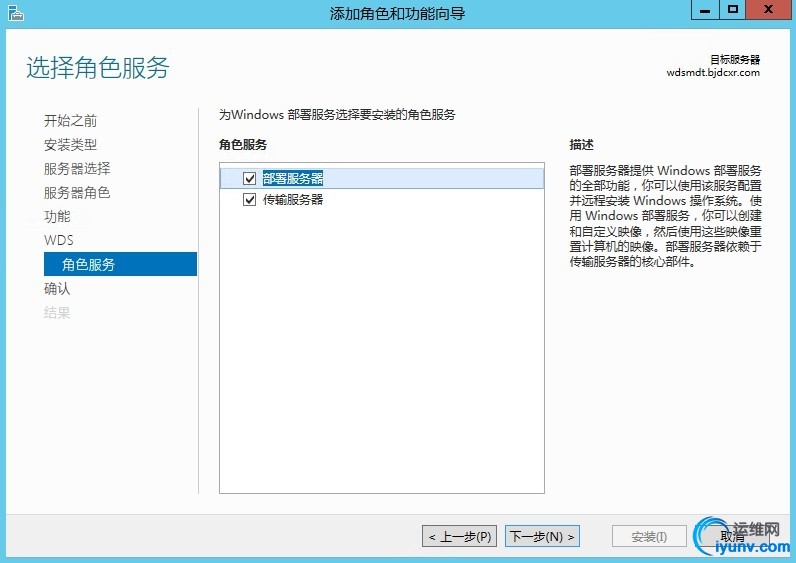Maximize the wizard window
The width and height of the screenshot is (796, 563).
(x=733, y=10)
